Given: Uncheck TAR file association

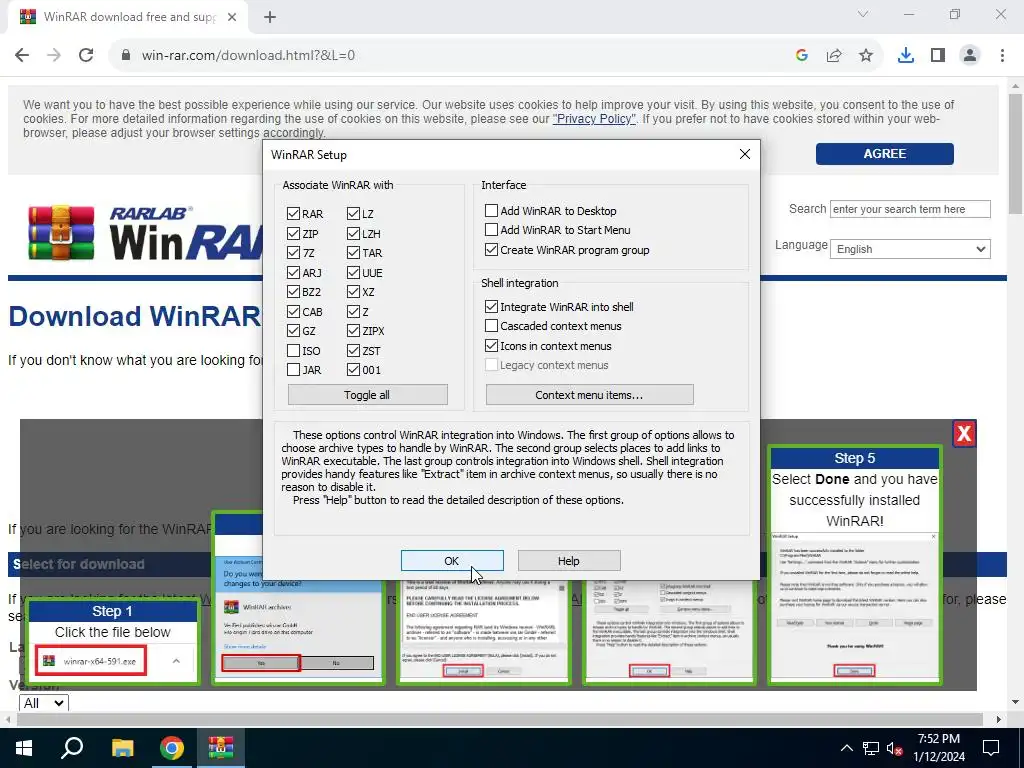Looking at the screenshot, I should coord(353,253).
